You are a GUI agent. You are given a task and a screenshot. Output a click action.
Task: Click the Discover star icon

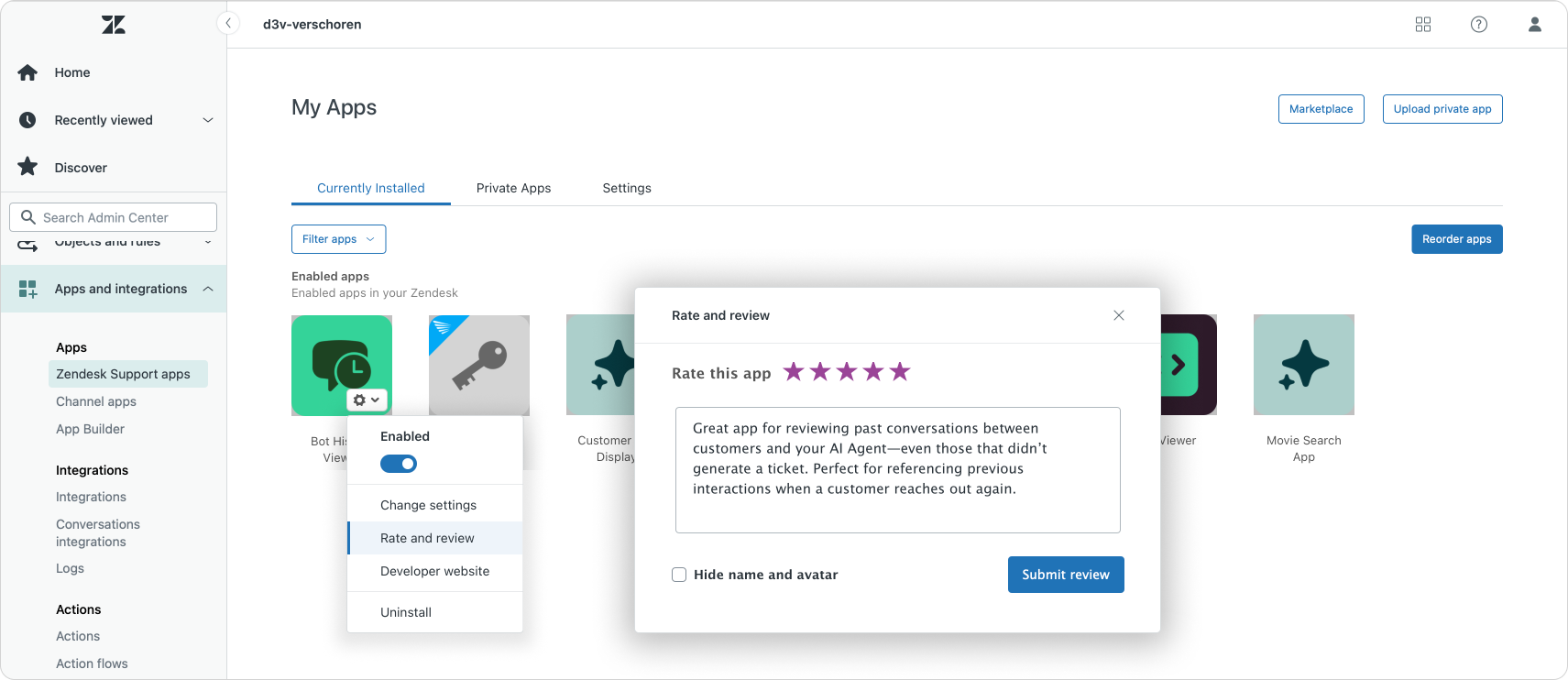tap(27, 167)
